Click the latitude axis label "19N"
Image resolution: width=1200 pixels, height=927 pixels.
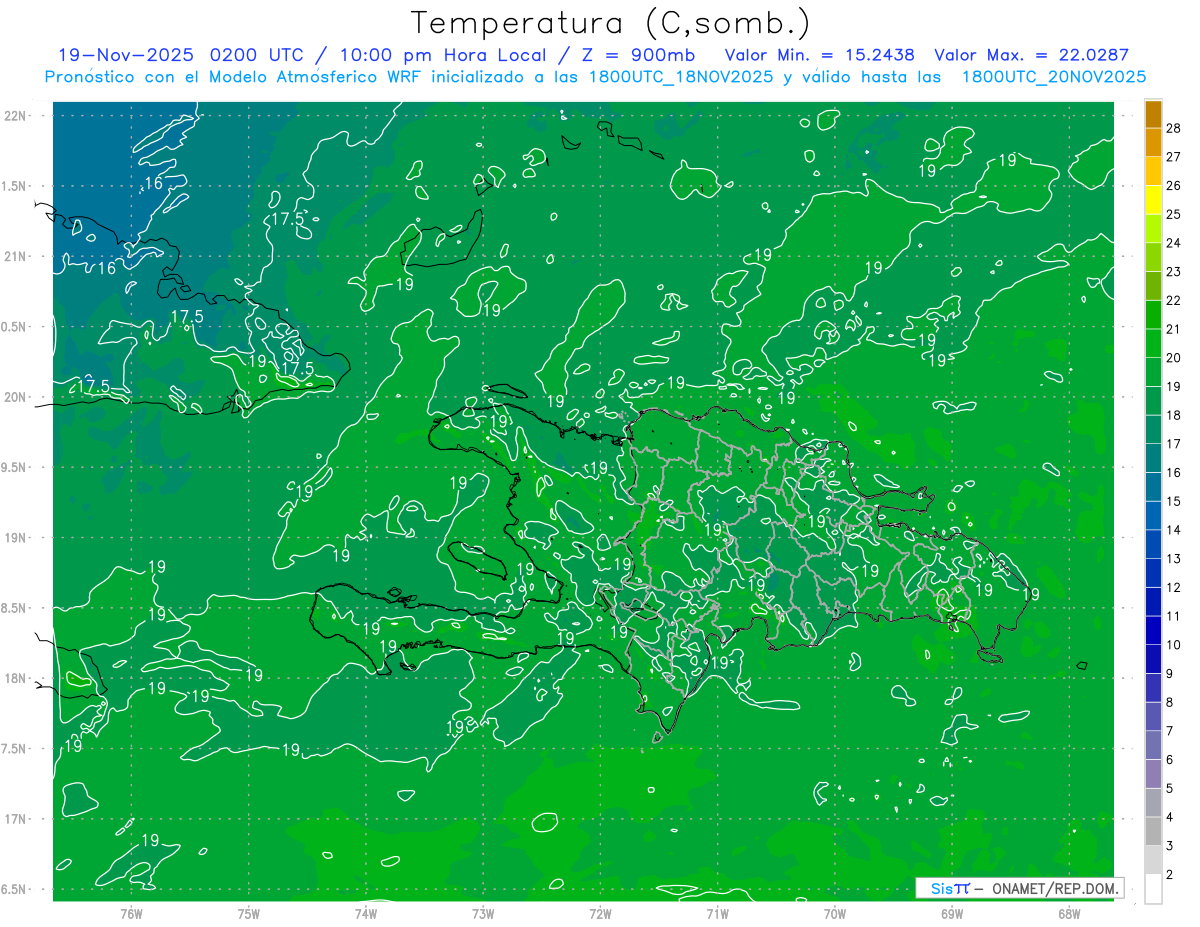coord(15,538)
